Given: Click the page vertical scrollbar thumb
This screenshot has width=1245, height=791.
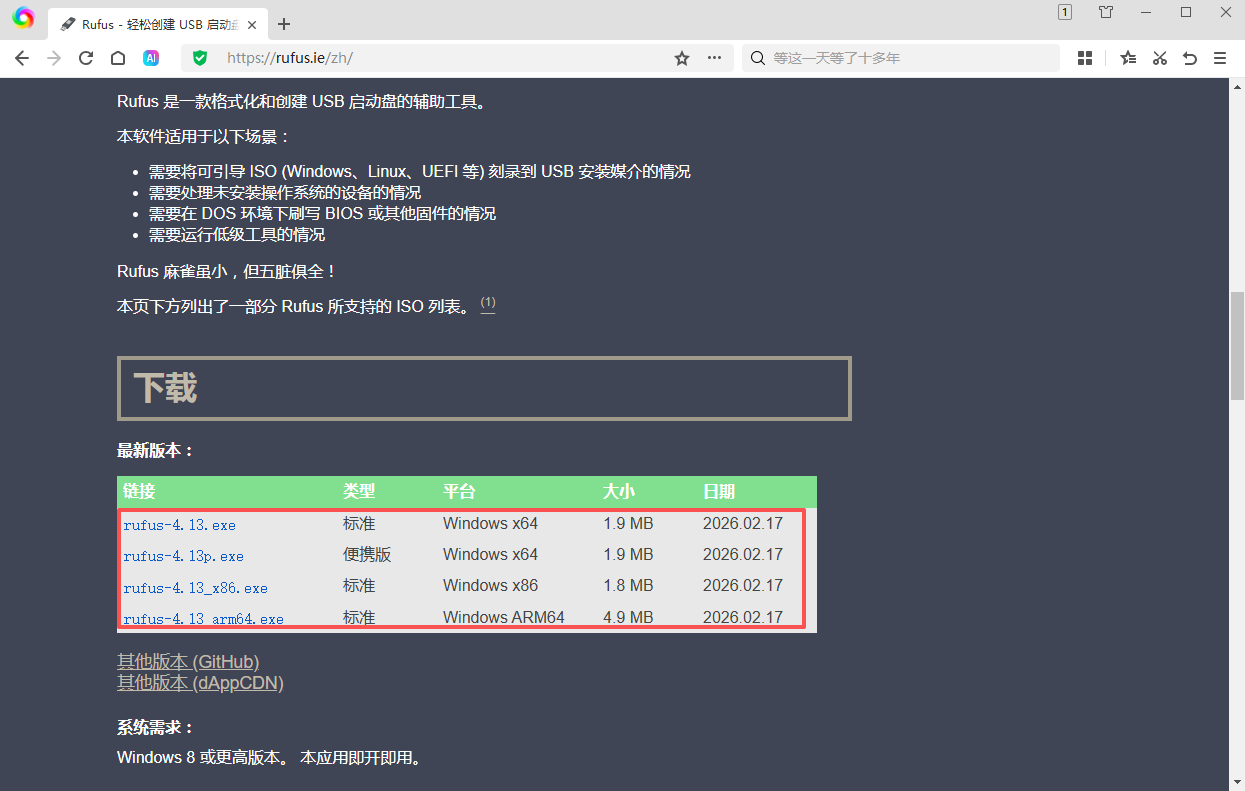Looking at the screenshot, I should tap(1237, 345).
